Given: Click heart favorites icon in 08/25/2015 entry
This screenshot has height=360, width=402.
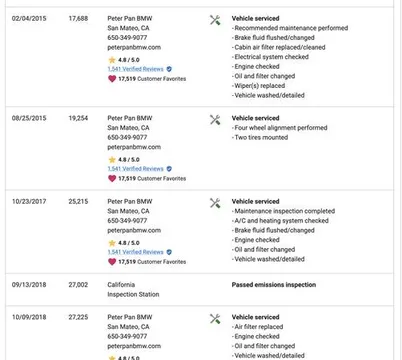Looking at the screenshot, I should [x=112, y=179].
